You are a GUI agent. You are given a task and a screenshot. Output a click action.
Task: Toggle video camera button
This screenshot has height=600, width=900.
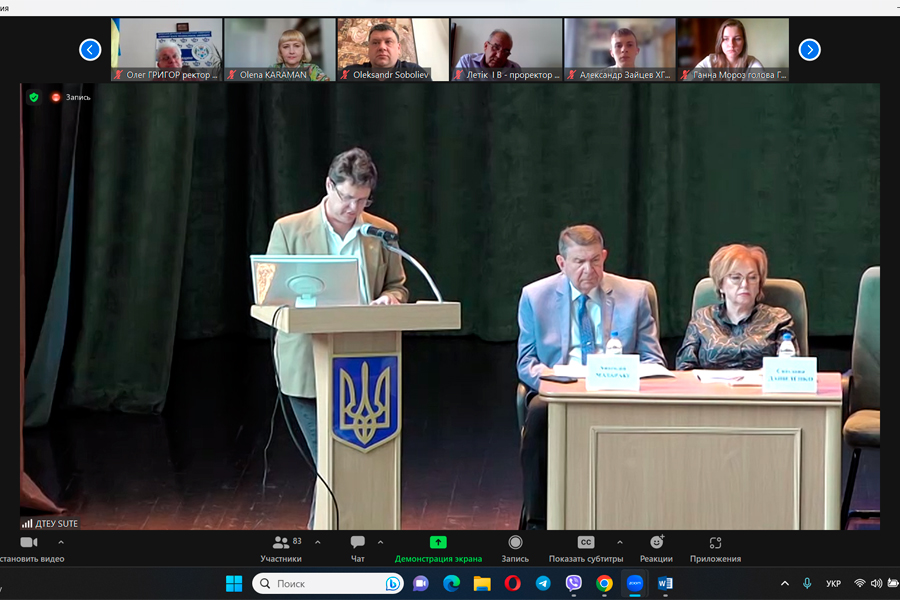click(x=29, y=542)
